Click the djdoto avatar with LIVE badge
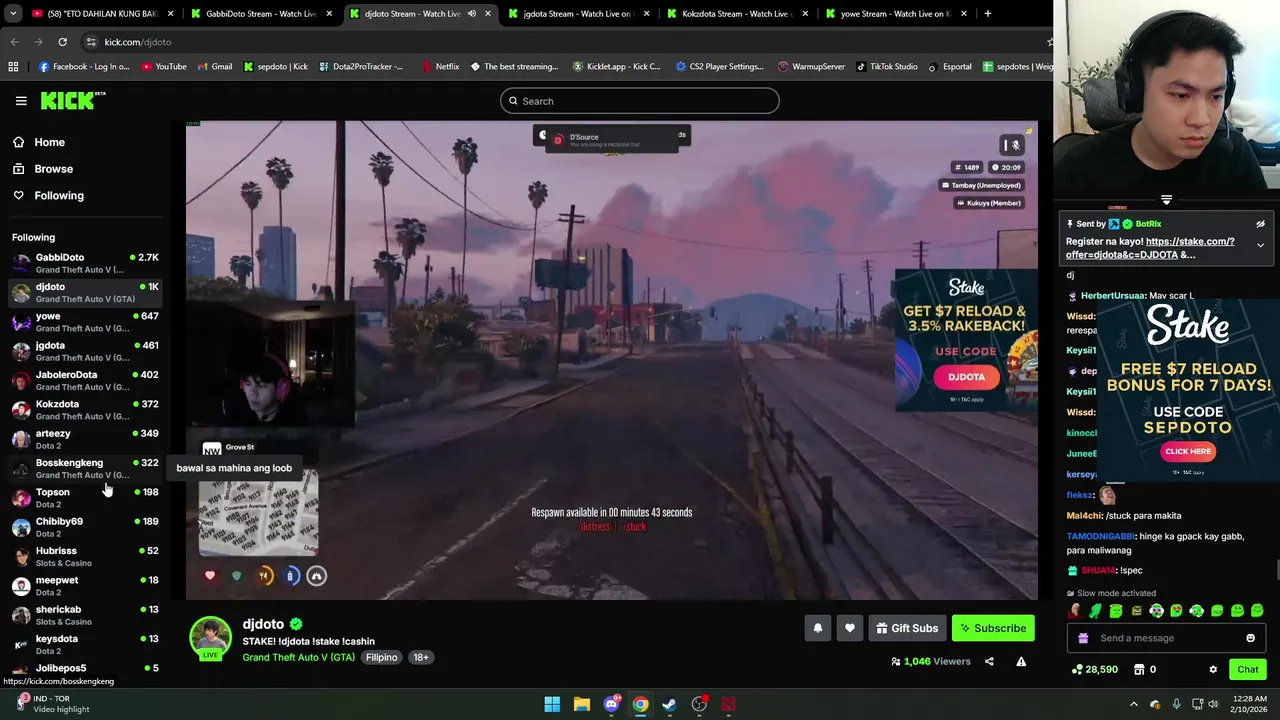Image resolution: width=1280 pixels, height=720 pixels. 211,639
